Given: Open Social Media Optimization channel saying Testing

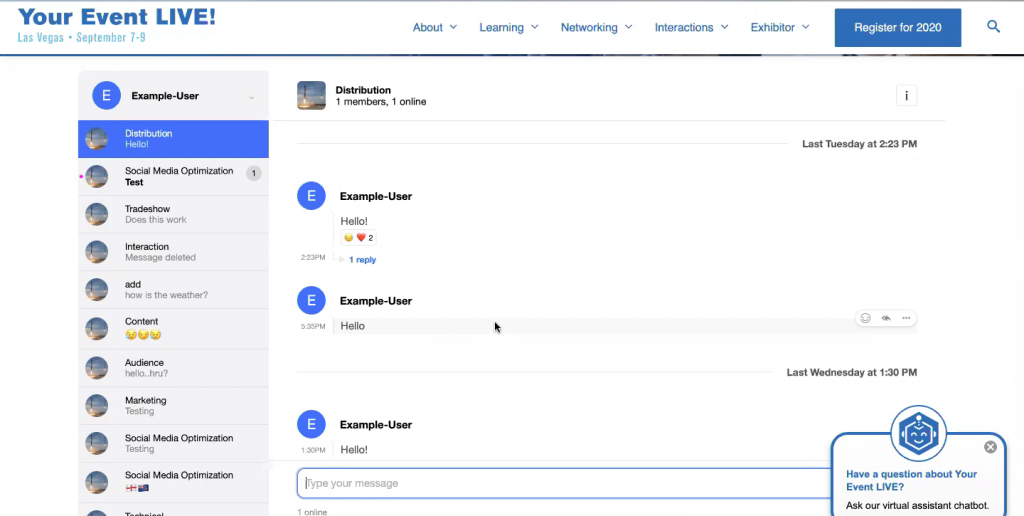Looking at the screenshot, I should [173, 443].
